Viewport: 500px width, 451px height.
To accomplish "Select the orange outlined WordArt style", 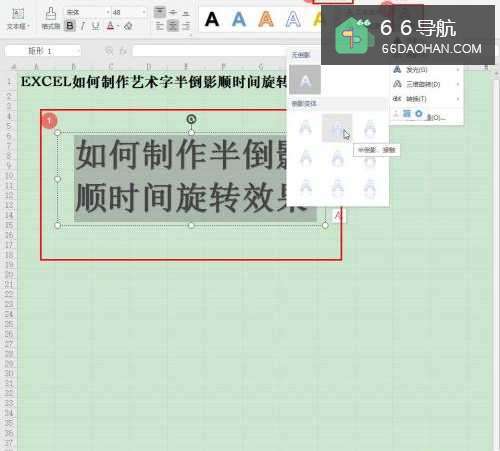I will tap(266, 19).
